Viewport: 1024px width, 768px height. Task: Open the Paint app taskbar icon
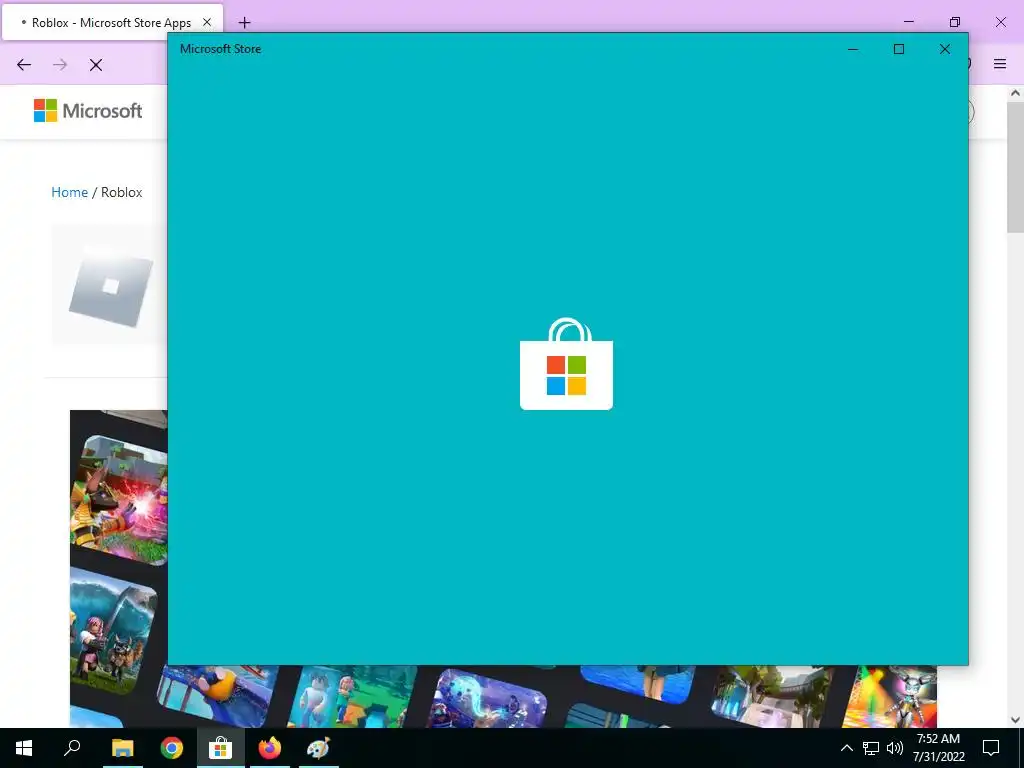319,748
